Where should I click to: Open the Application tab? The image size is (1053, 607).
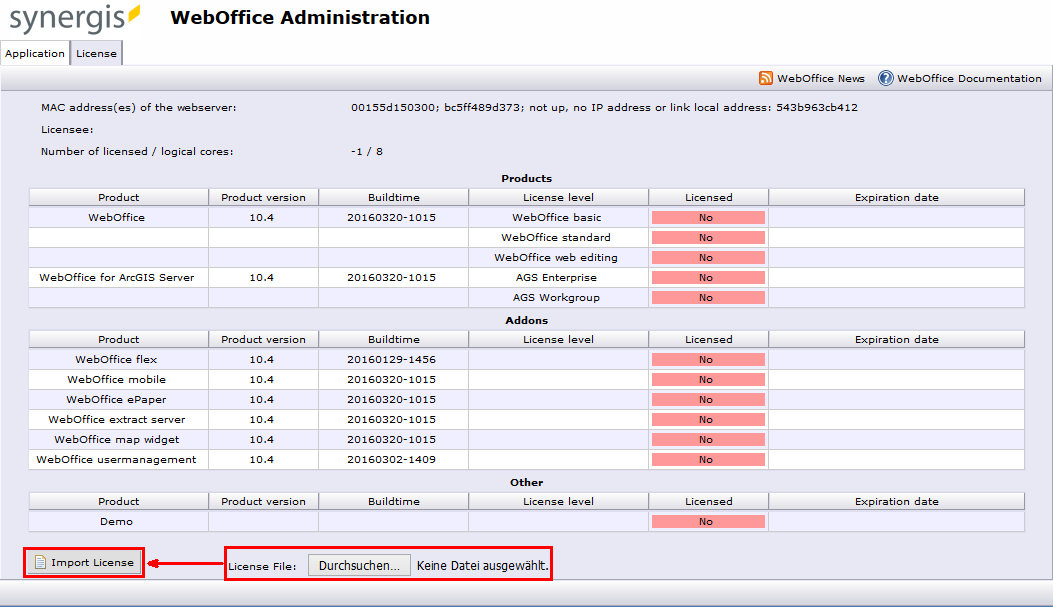coord(35,53)
